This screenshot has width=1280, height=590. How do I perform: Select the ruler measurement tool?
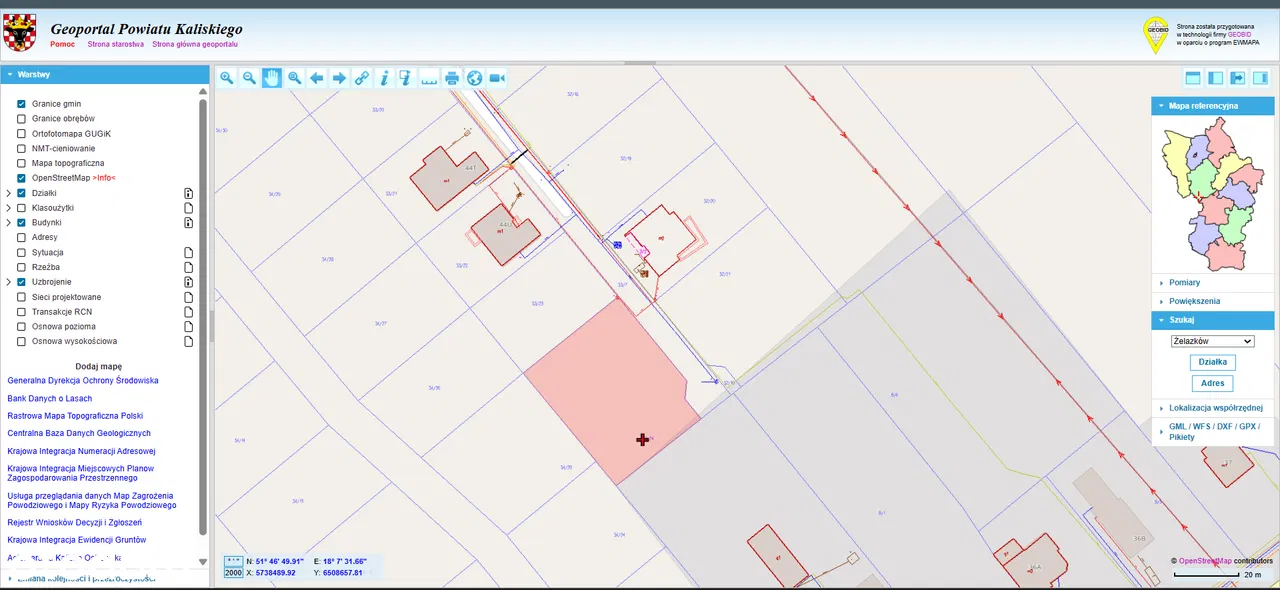(x=429, y=78)
